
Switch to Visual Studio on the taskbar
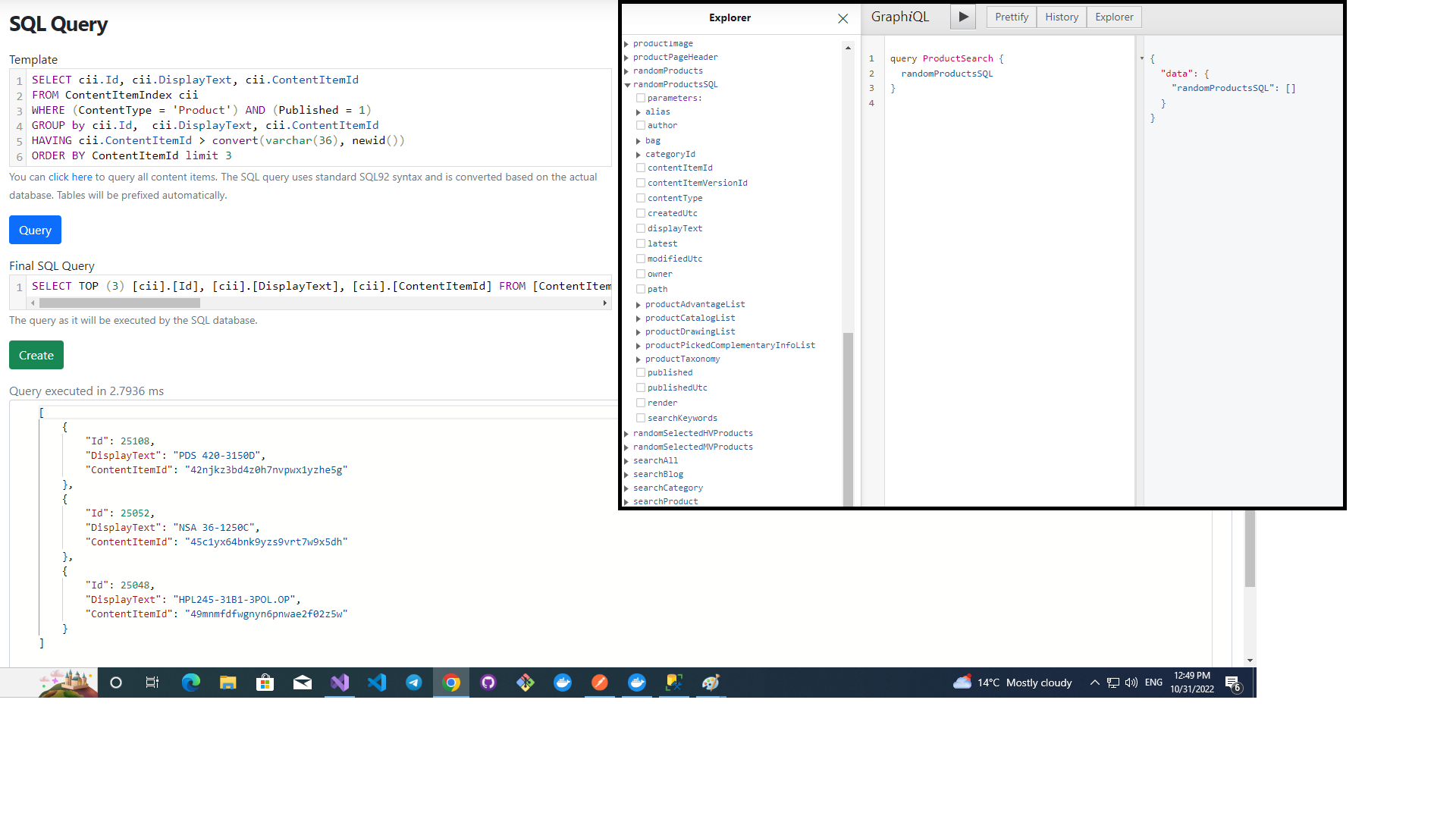tap(340, 682)
